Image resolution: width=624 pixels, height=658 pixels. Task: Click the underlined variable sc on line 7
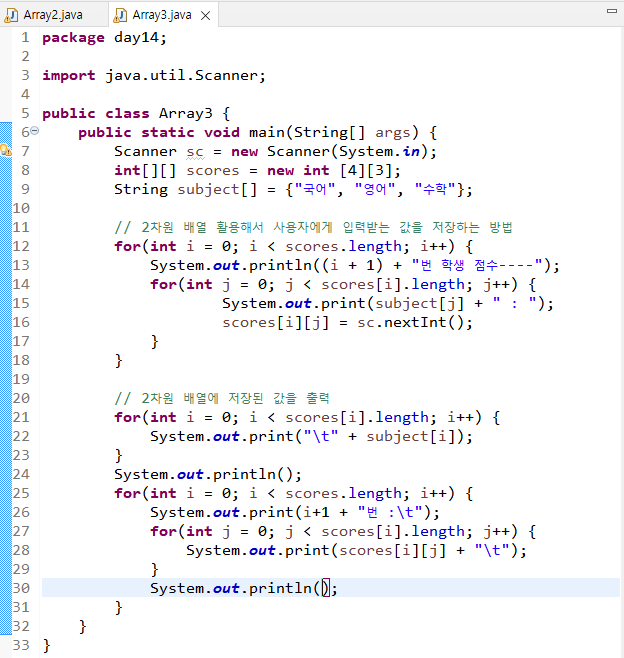195,151
